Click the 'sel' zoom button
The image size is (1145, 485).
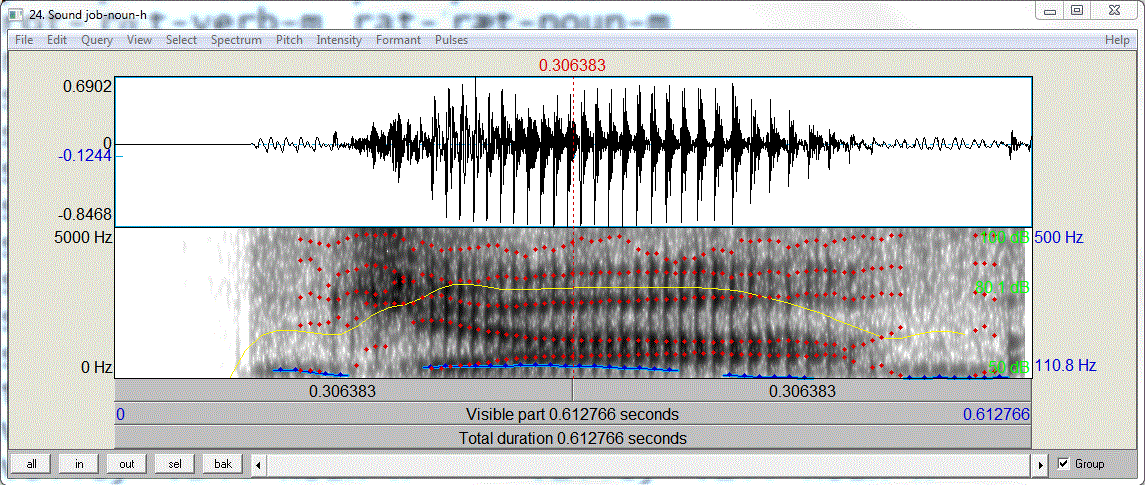tap(175, 464)
